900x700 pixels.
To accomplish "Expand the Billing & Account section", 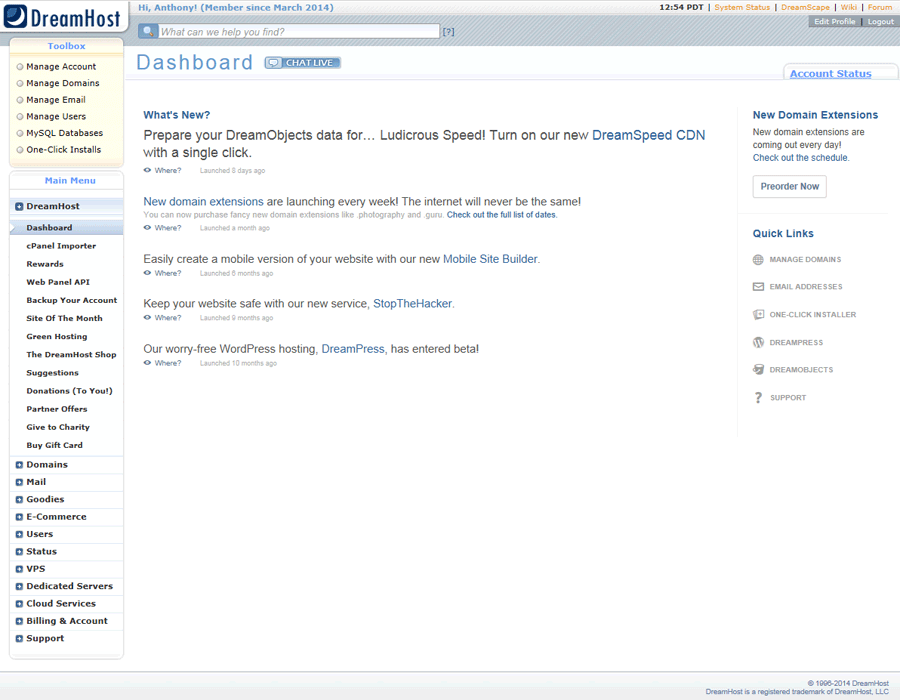I will pos(19,621).
